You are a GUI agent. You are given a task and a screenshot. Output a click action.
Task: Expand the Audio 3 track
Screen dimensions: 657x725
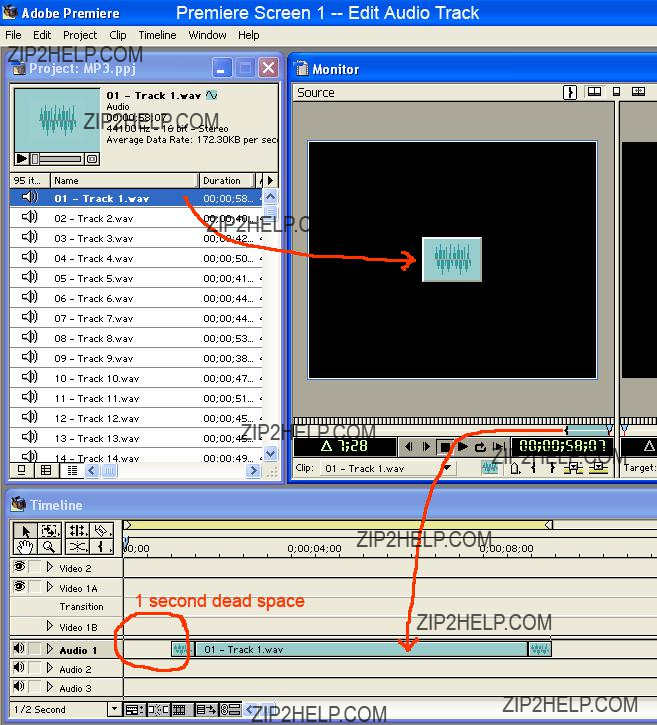[x=50, y=687]
